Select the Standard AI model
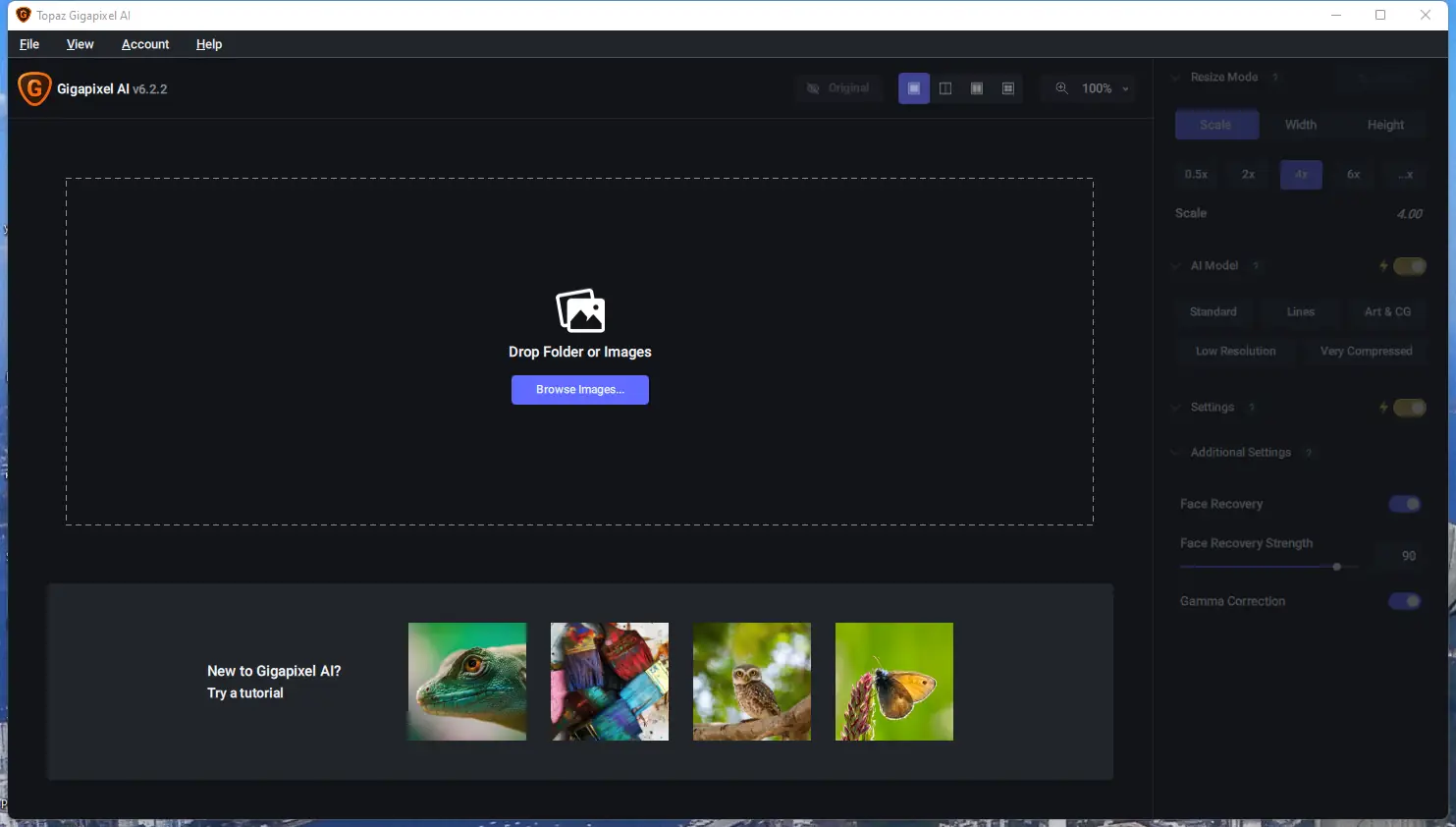Viewport: 1456px width, 827px height. click(x=1213, y=312)
